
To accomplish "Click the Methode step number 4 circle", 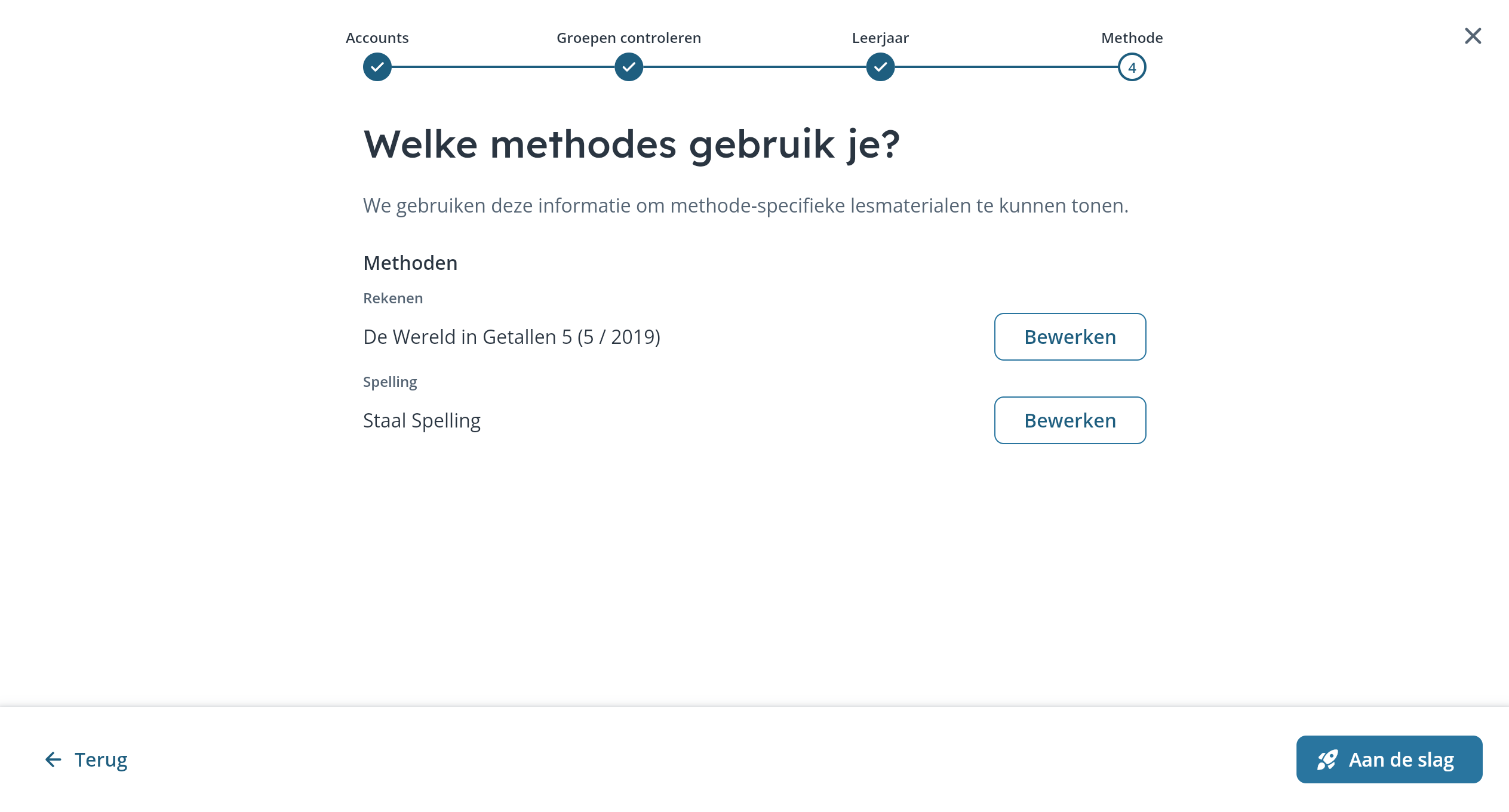I will [x=1132, y=67].
